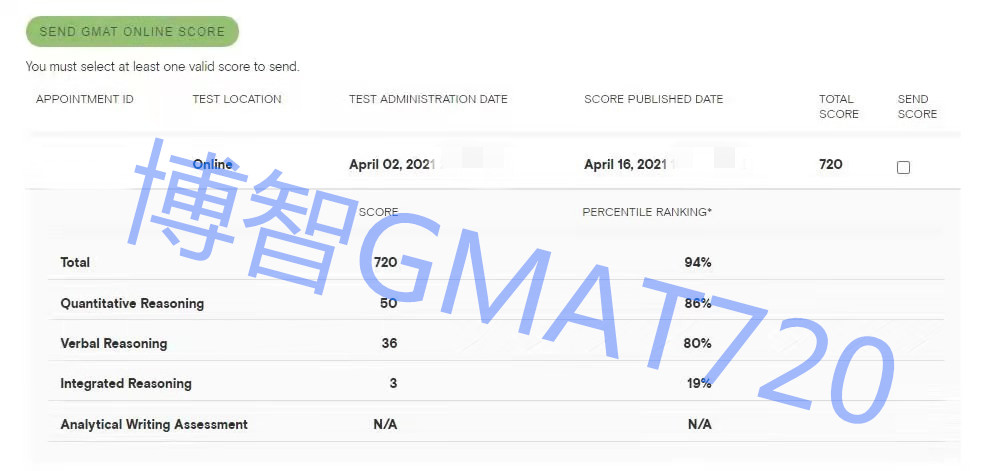Select the Total row label

click(75, 262)
